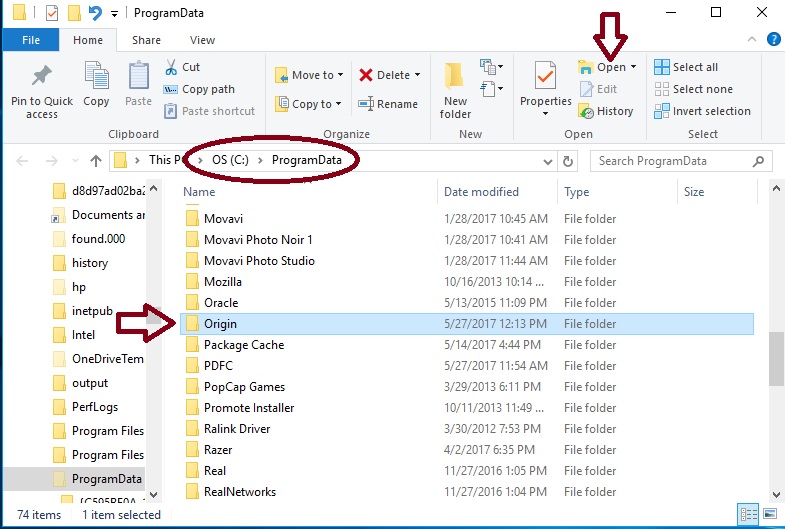Screen dimensions: 785x529
Task: Click title bar Properties checkmark icon
Action: [x=52, y=13]
